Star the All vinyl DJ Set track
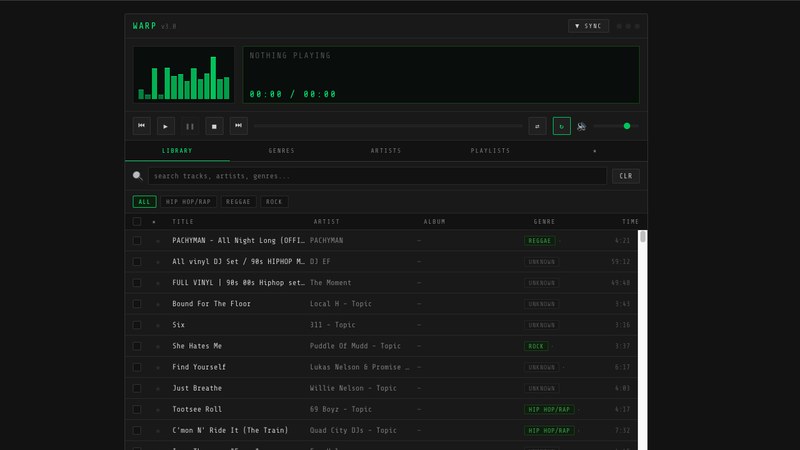The image size is (800, 450). click(x=158, y=262)
